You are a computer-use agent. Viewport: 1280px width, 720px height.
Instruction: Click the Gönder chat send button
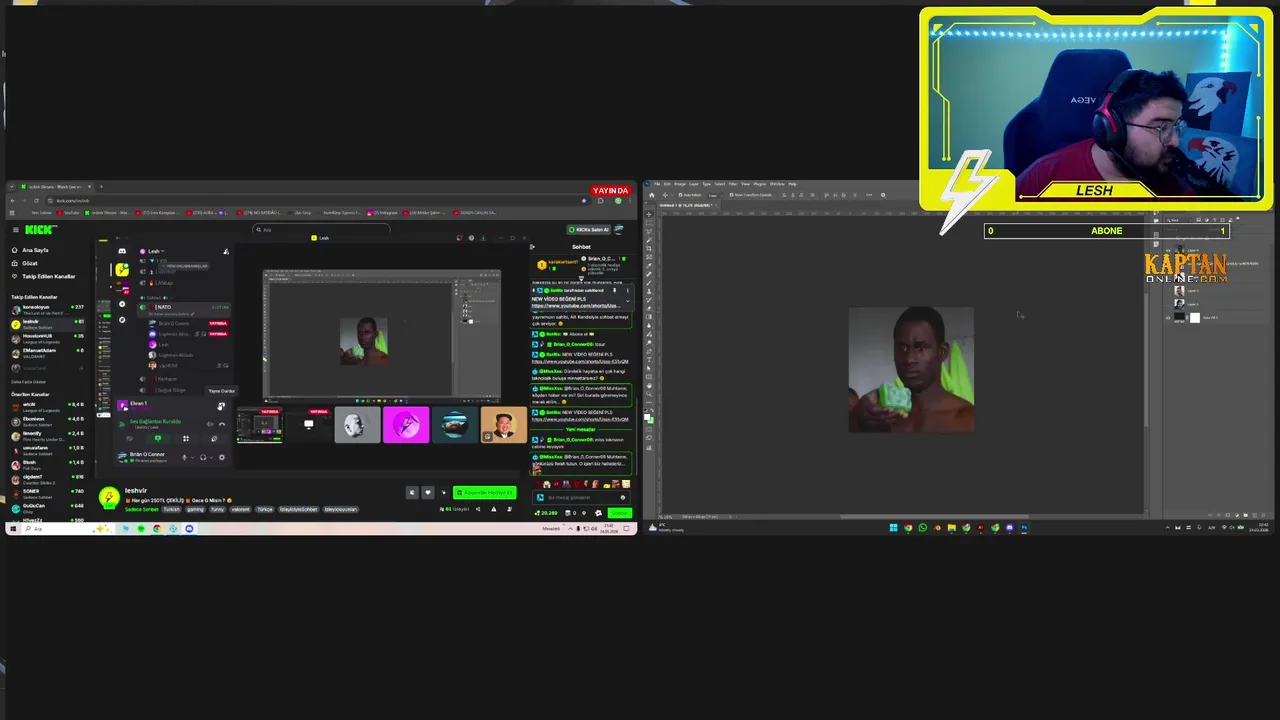pyautogui.click(x=620, y=513)
